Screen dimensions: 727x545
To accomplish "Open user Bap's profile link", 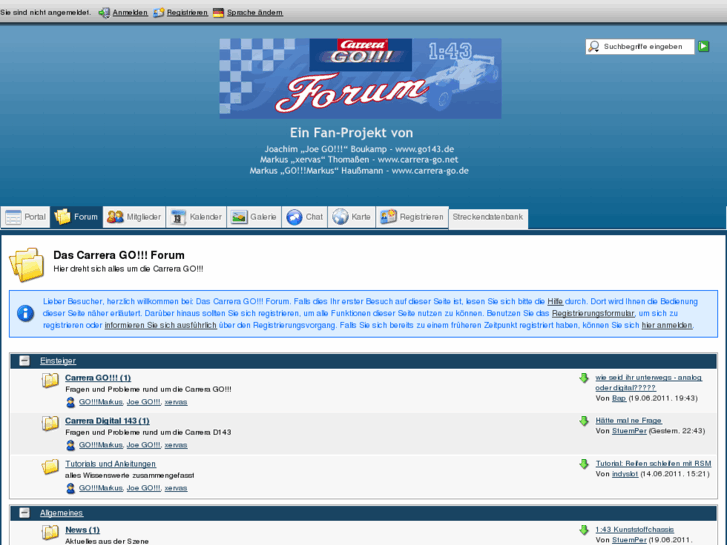I will click(619, 398).
